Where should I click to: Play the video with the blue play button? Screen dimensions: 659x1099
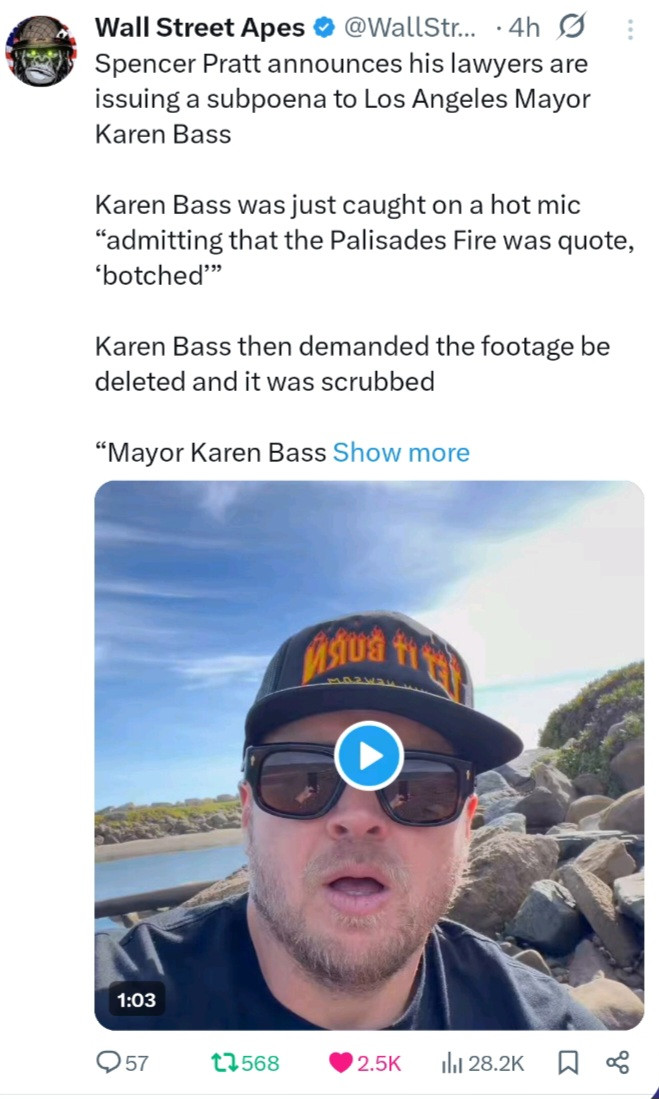[369, 756]
